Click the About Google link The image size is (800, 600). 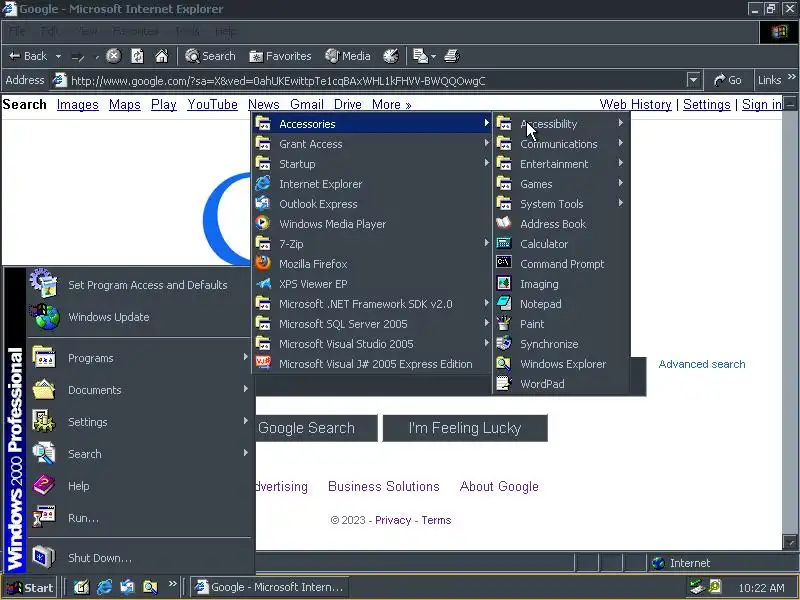point(499,486)
